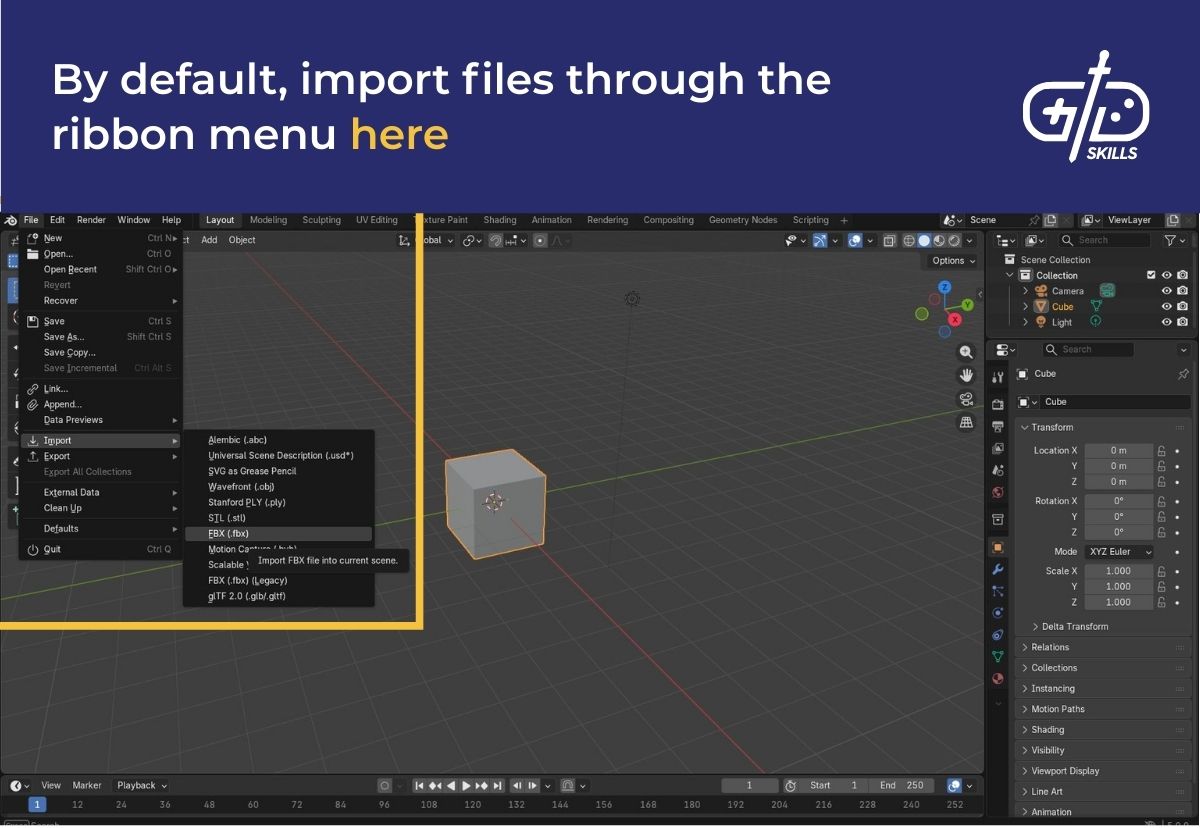Hide the Light object in viewport

[x=1166, y=322]
